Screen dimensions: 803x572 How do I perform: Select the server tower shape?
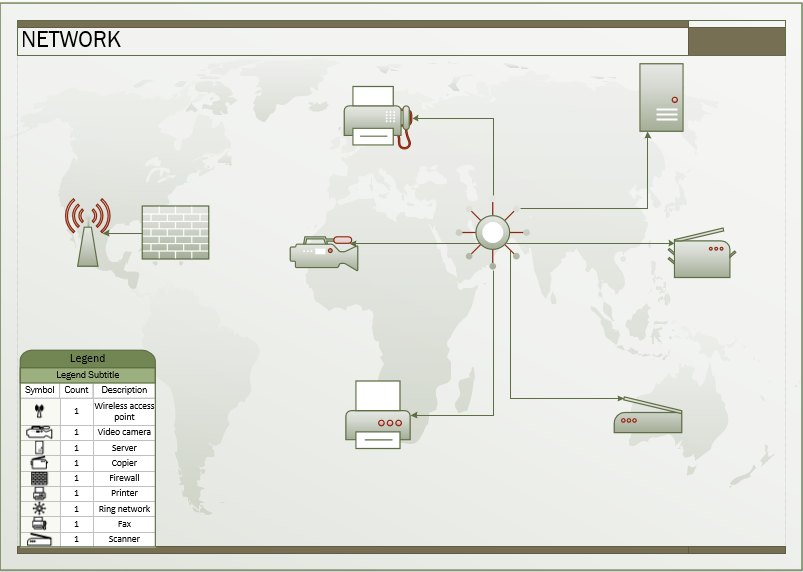tap(661, 97)
